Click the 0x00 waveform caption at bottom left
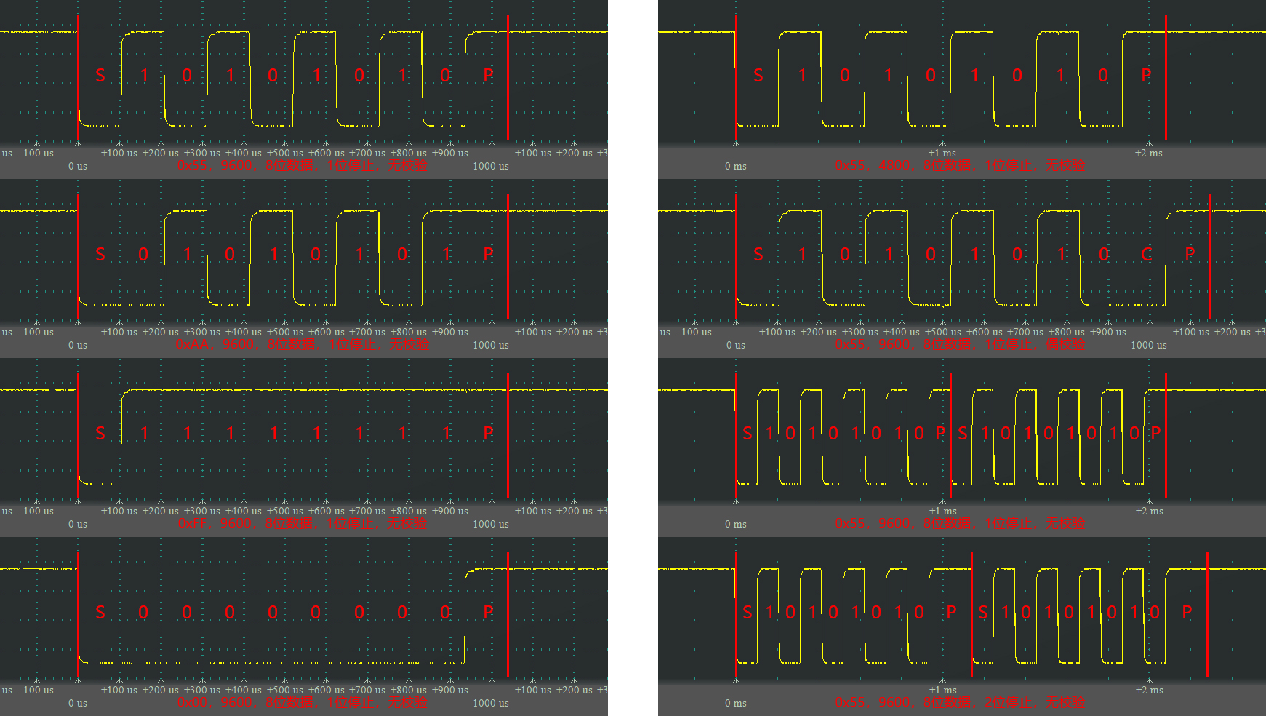Screen dimensions: 1267x717 [x=302, y=702]
